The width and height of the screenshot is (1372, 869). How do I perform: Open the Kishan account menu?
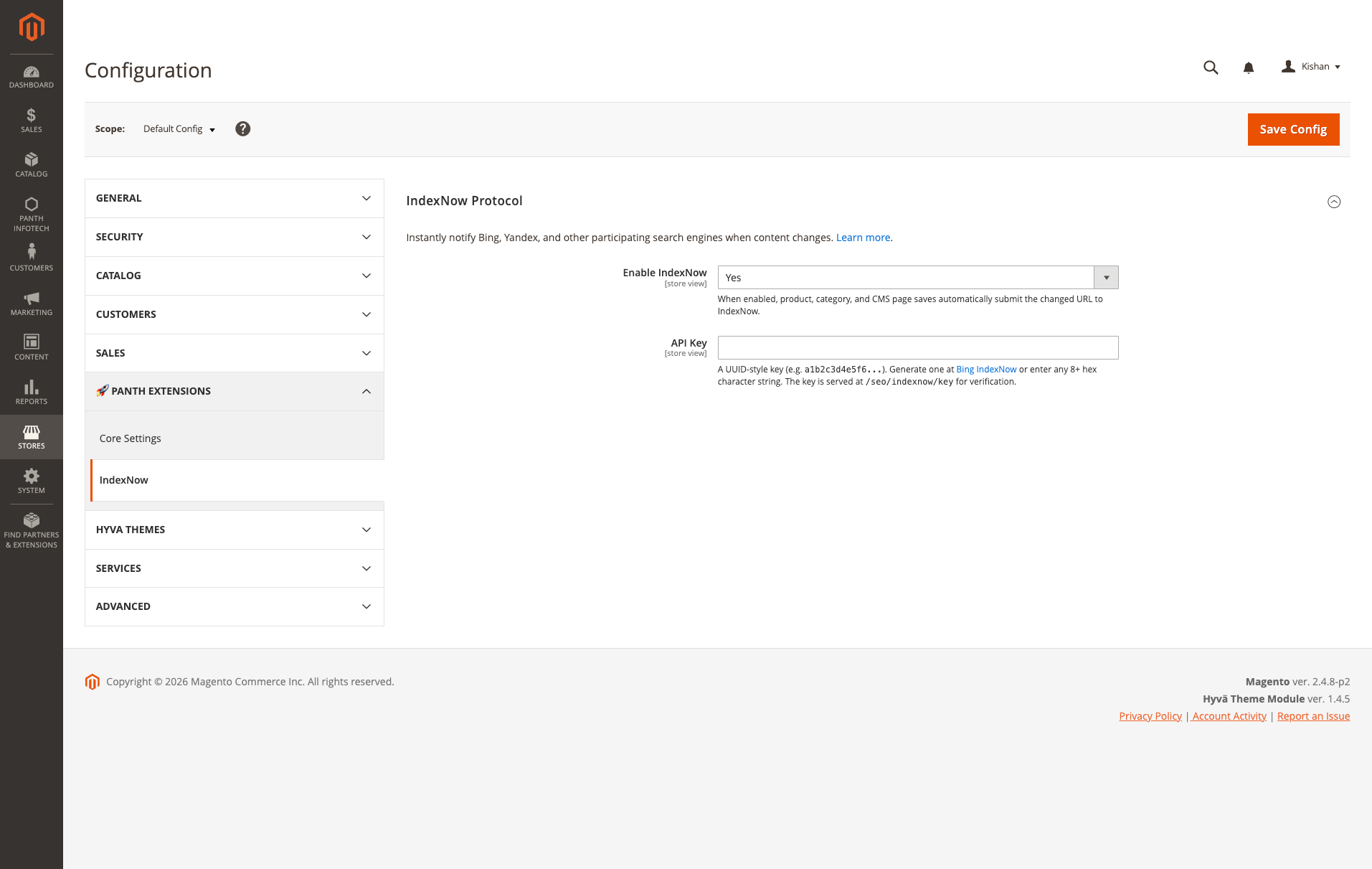[1311, 66]
